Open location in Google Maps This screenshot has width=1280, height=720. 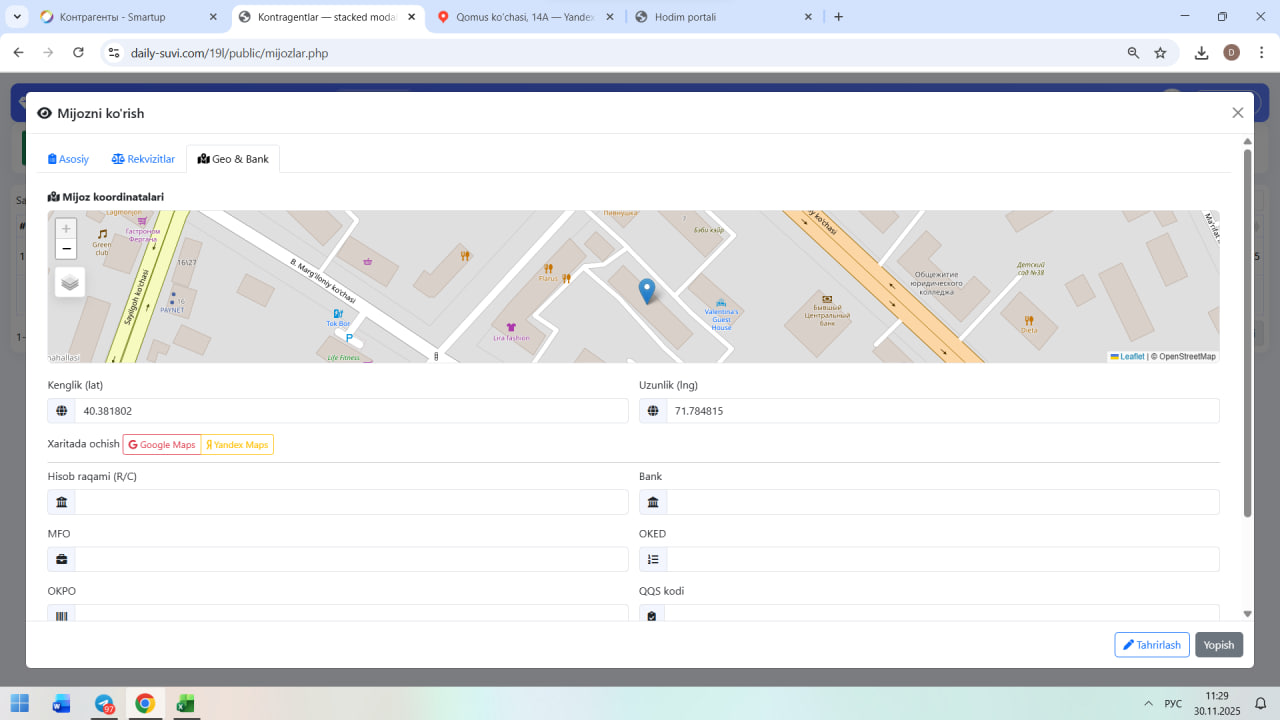pyautogui.click(x=162, y=445)
